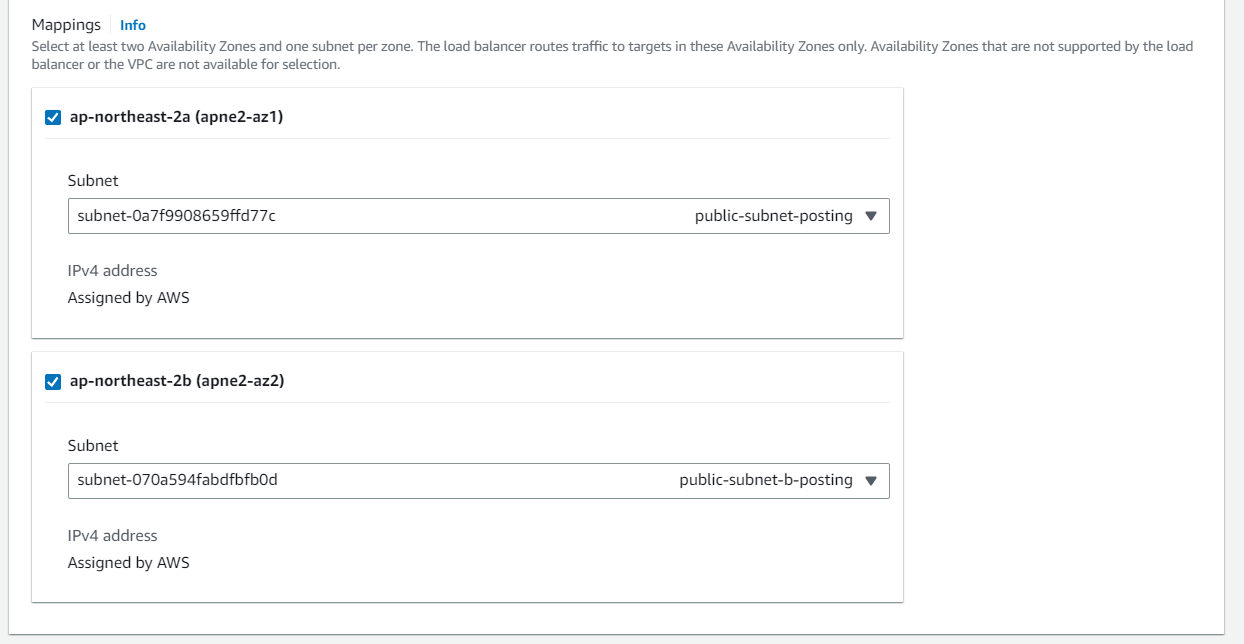Click the dropdown arrow for public-subnet-b-posting
The image size is (1244, 644).
[870, 480]
